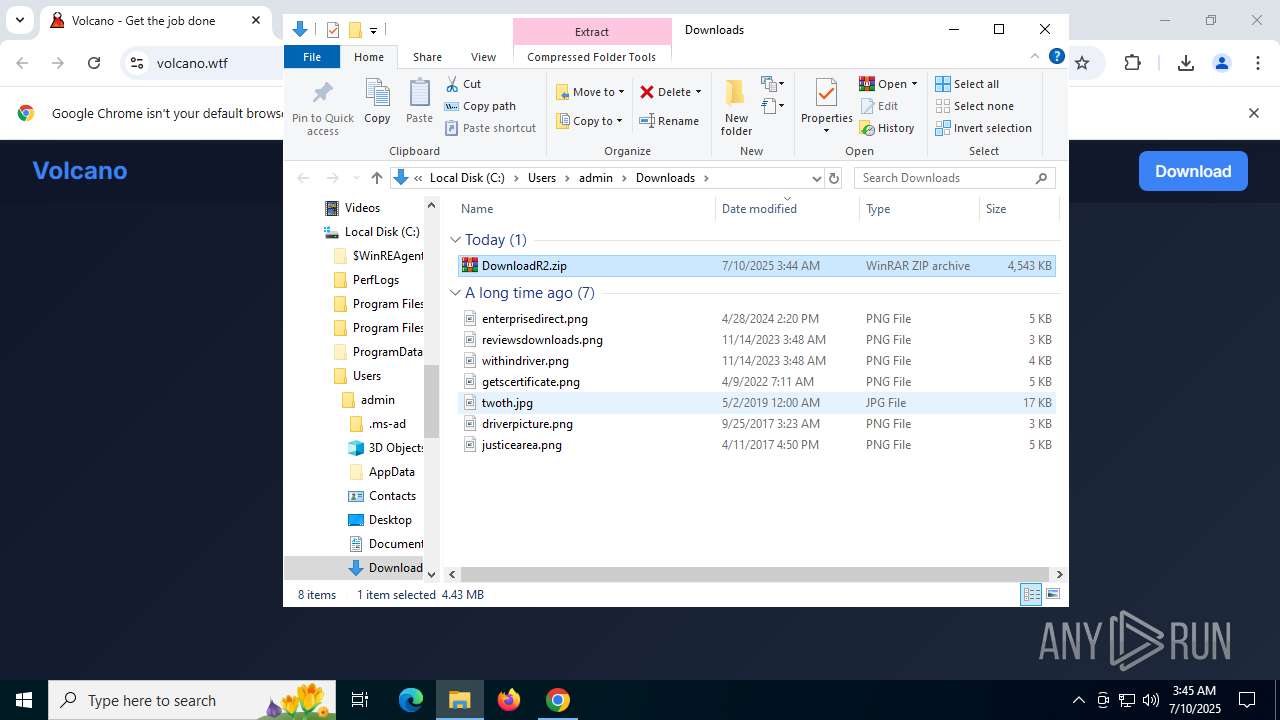Switch to large icons view in the status bar

pos(1052,594)
